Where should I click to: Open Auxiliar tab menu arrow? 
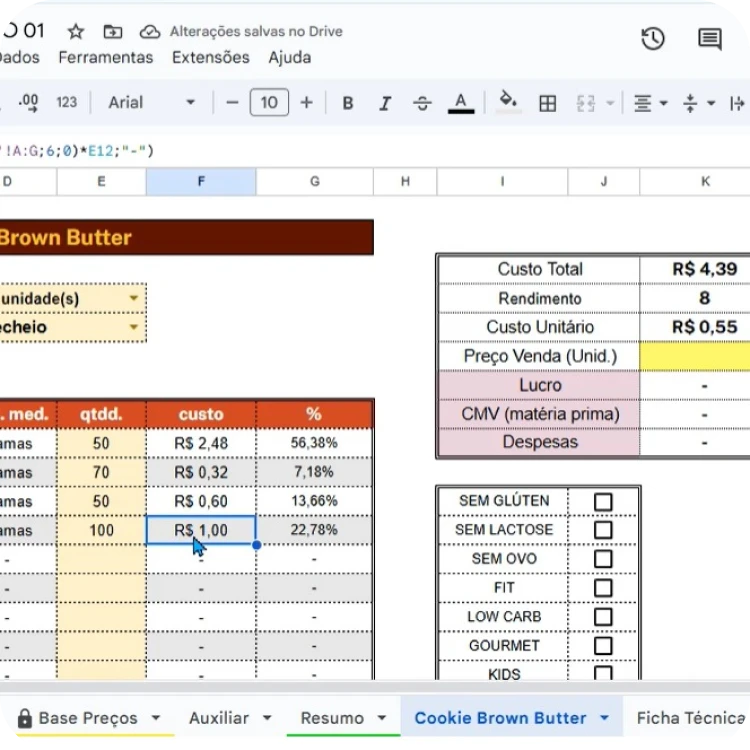[267, 717]
